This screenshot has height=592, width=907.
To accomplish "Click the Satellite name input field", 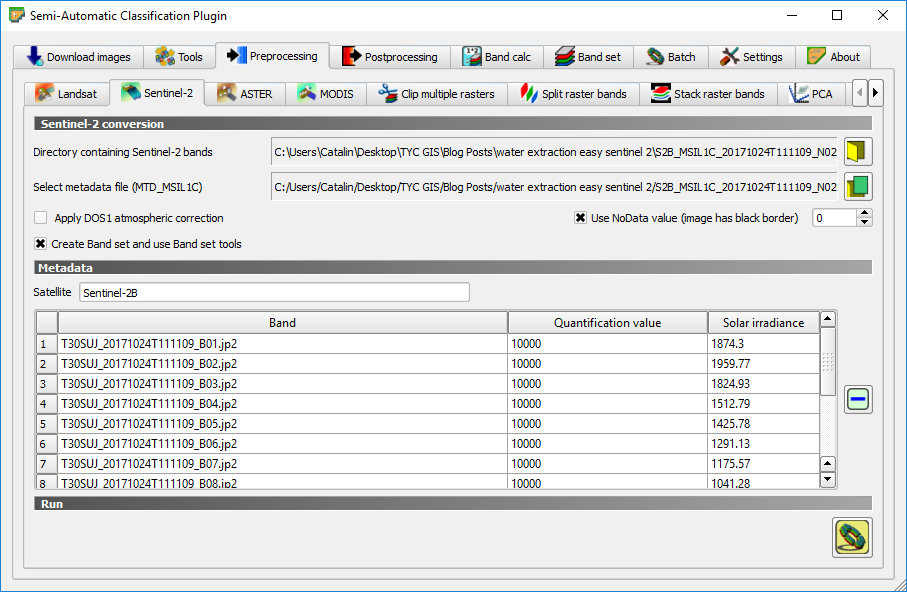I will (x=273, y=293).
